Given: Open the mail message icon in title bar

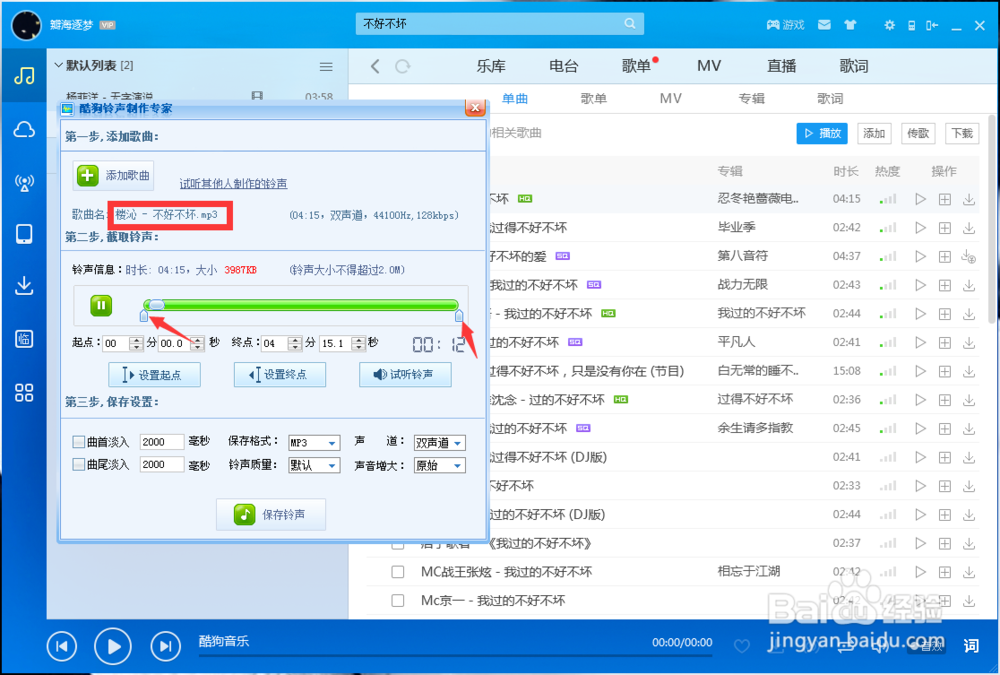Looking at the screenshot, I should click(x=824, y=24).
